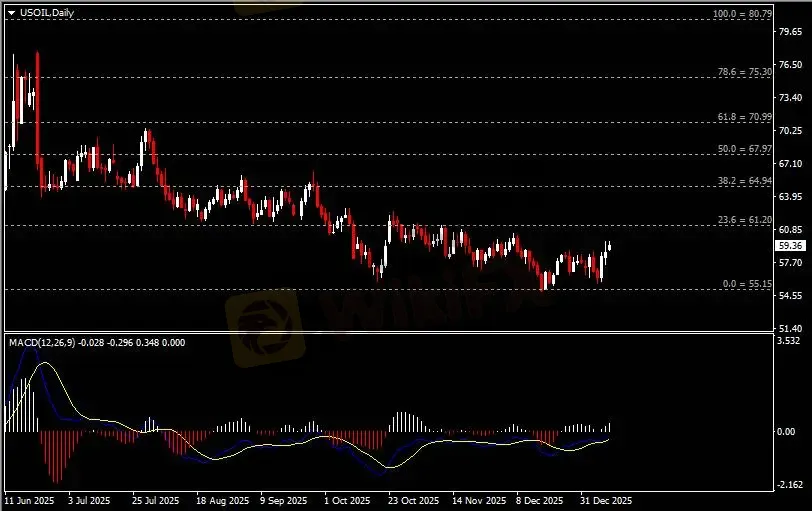Viewport: 812px width, 511px height.
Task: Open the dropdown arrow beside USOIL,Daily
Action: [11, 13]
